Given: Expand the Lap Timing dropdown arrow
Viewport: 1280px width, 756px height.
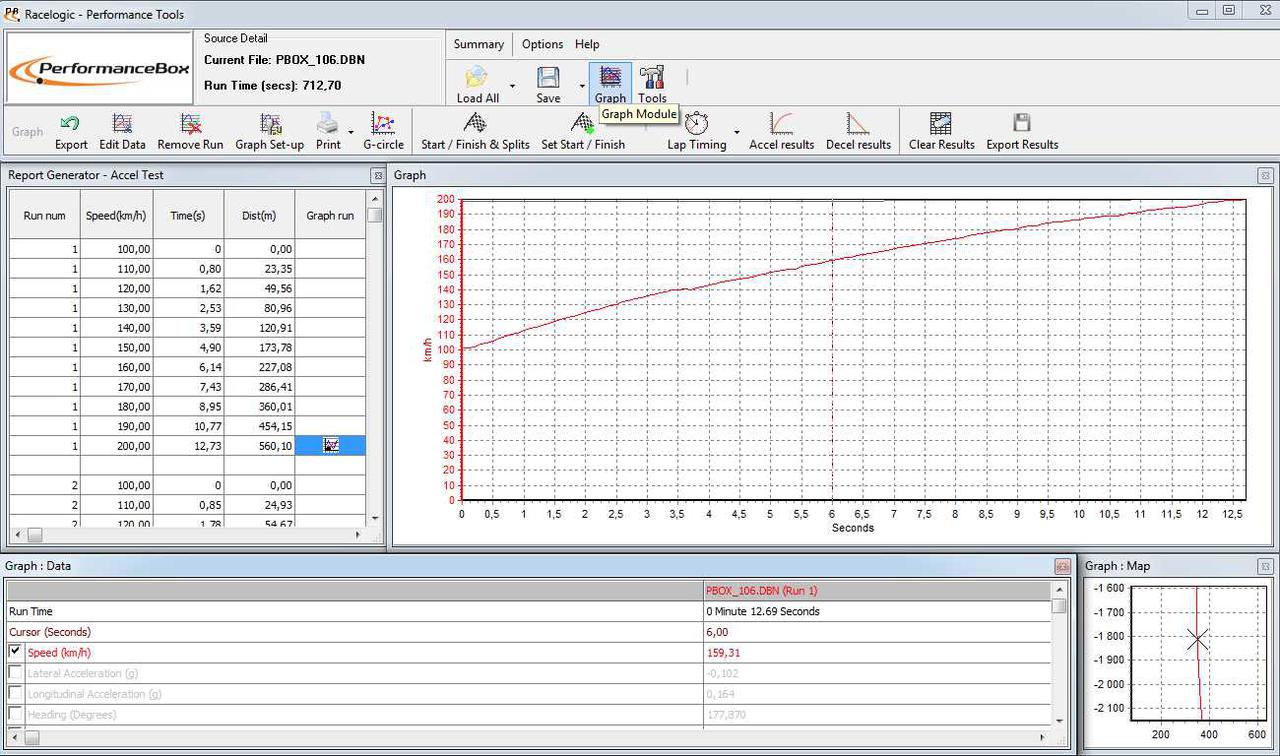Looking at the screenshot, I should click(x=737, y=132).
